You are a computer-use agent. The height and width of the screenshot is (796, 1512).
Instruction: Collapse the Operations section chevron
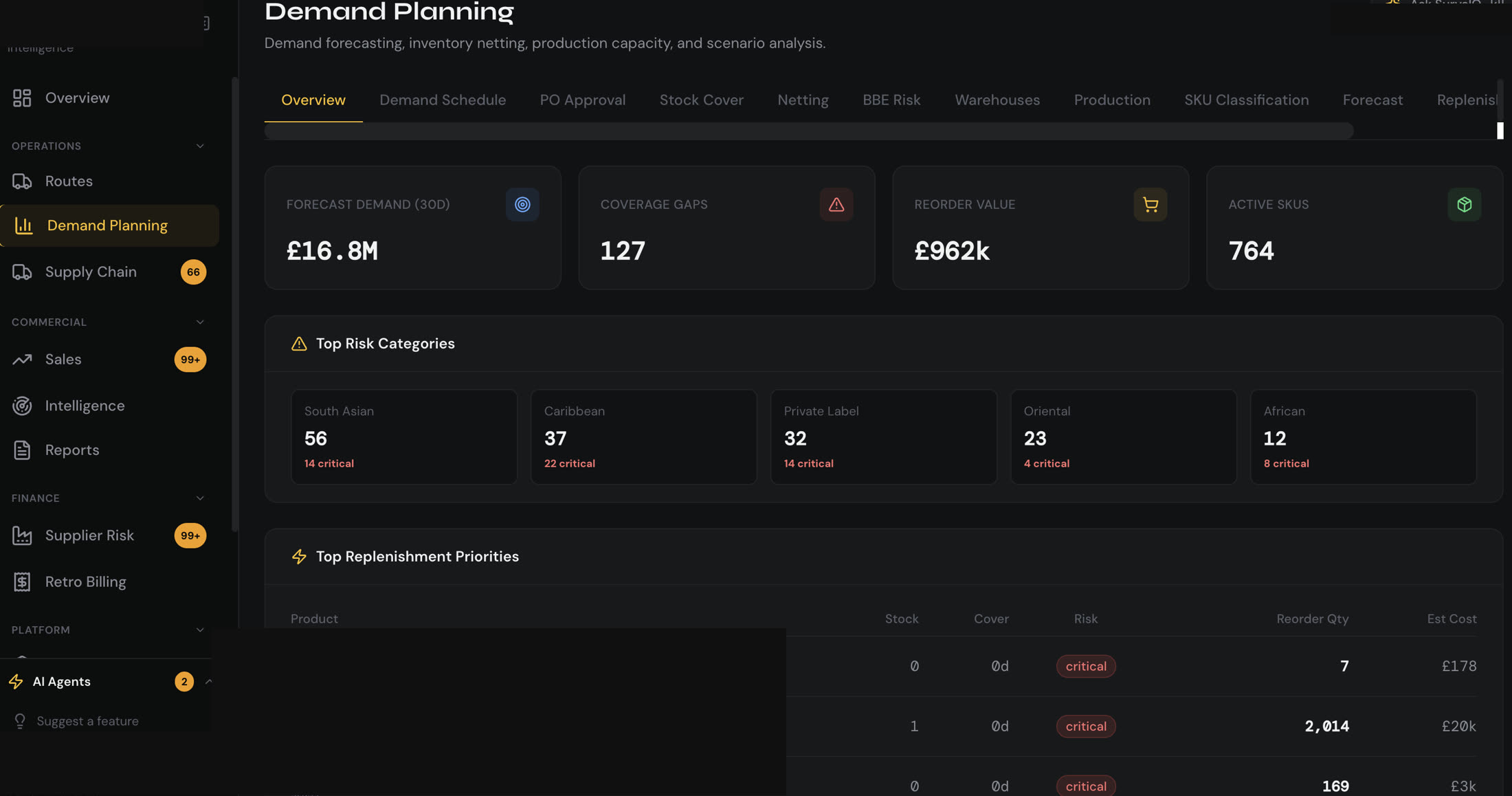[x=200, y=146]
